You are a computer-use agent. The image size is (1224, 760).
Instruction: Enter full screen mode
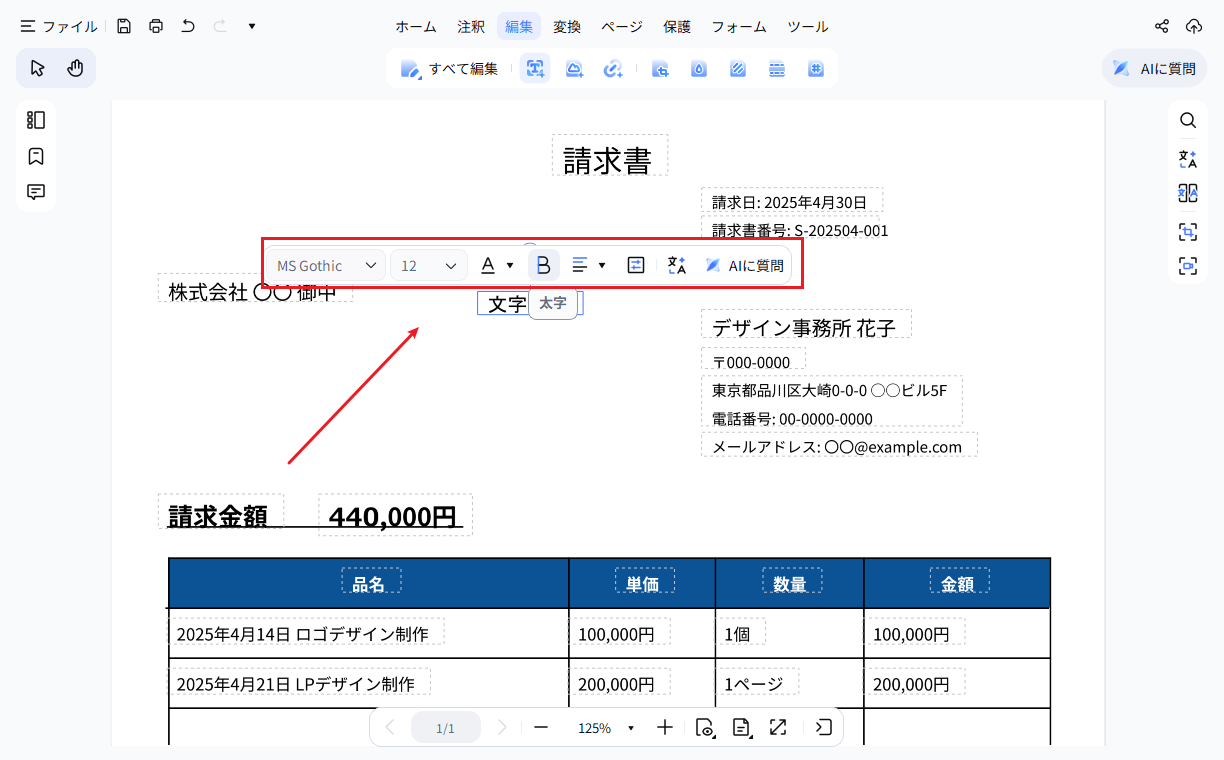pyautogui.click(x=778, y=728)
